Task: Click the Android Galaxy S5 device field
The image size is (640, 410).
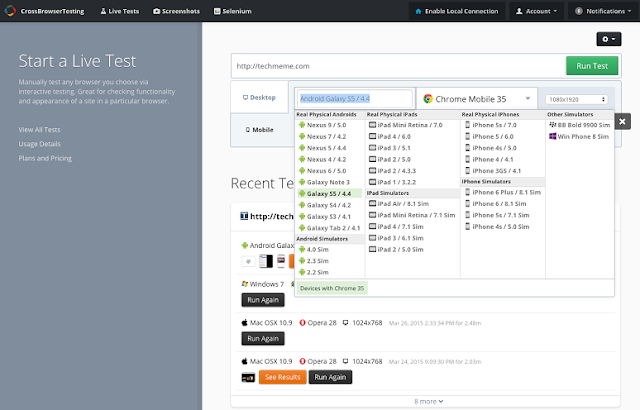Action: pyautogui.click(x=354, y=99)
